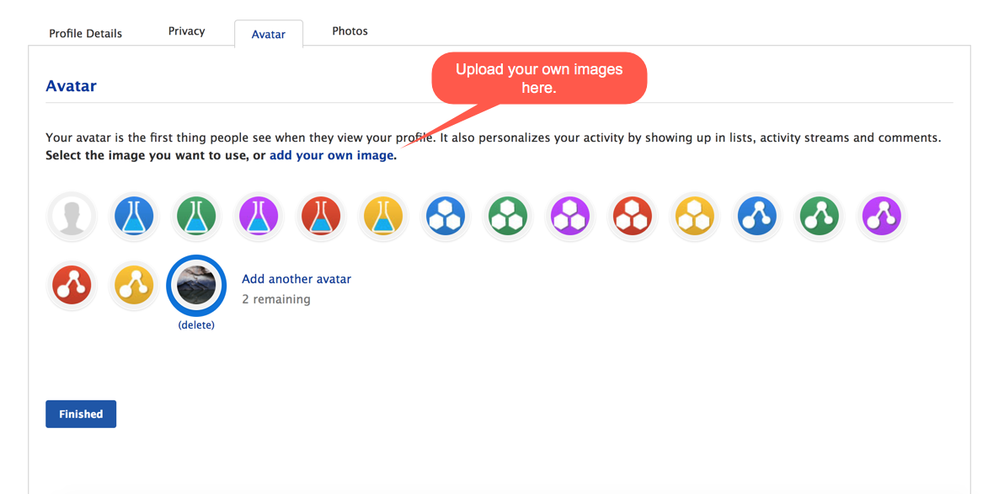Image resolution: width=999 pixels, height=494 pixels.
Task: Select the uploaded custom photo avatar
Action: tap(196, 285)
